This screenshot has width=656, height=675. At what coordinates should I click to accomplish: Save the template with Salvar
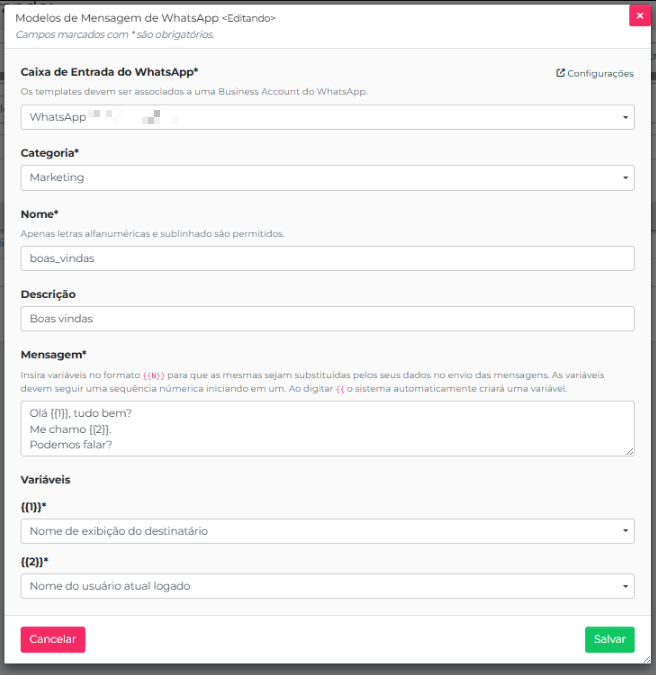click(609, 639)
